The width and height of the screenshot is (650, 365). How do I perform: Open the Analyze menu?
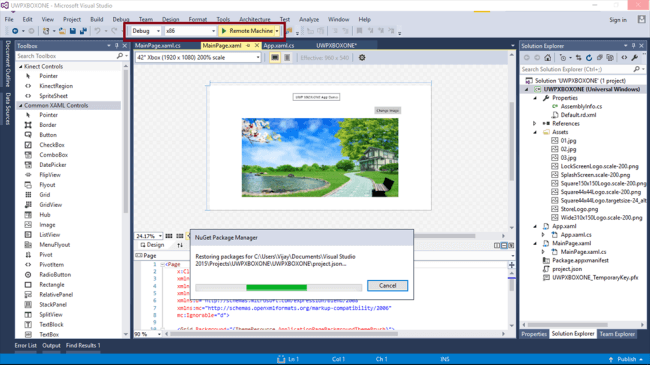pyautogui.click(x=309, y=19)
